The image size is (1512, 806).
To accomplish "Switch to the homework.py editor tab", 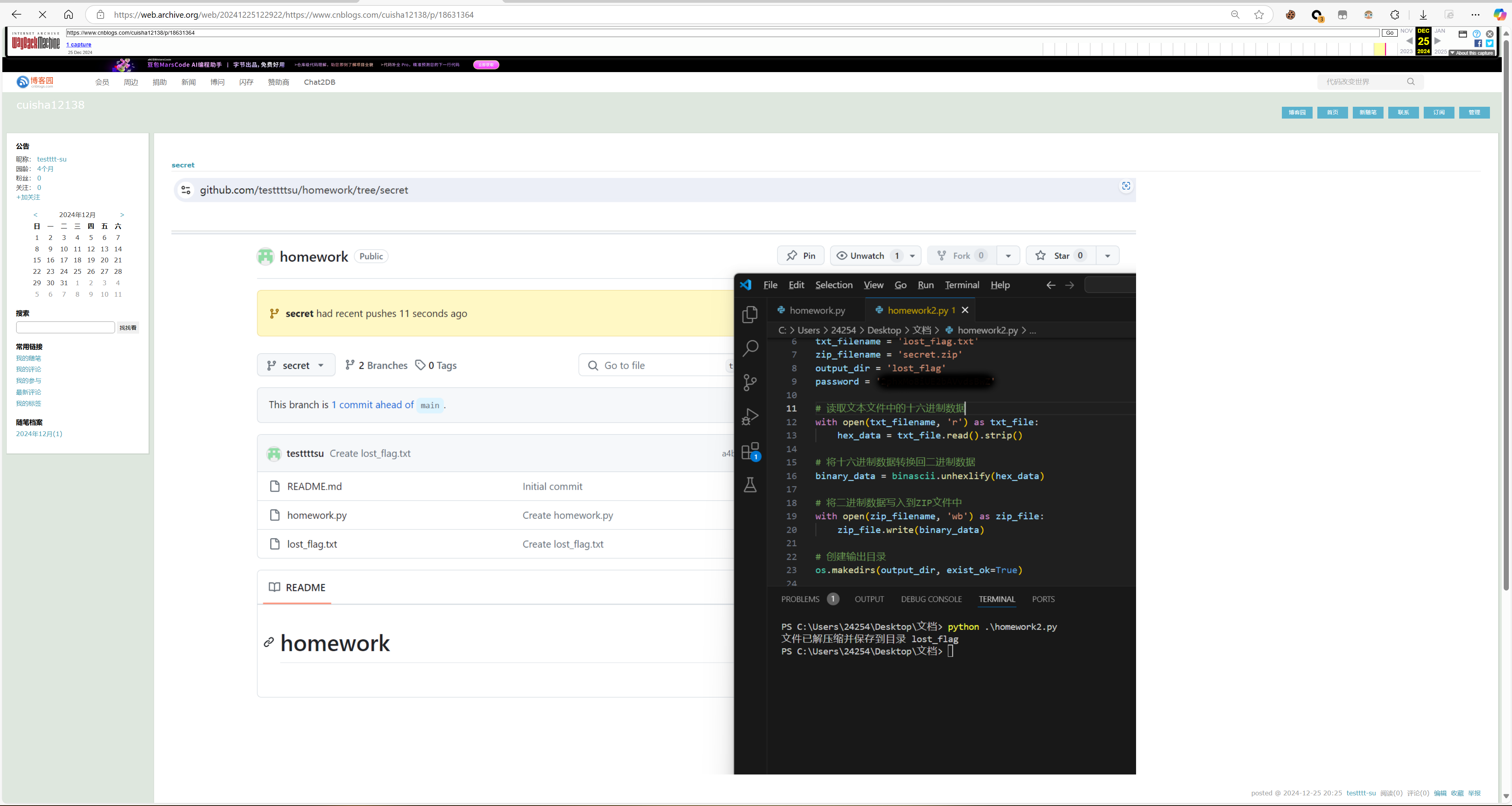I will [x=816, y=310].
